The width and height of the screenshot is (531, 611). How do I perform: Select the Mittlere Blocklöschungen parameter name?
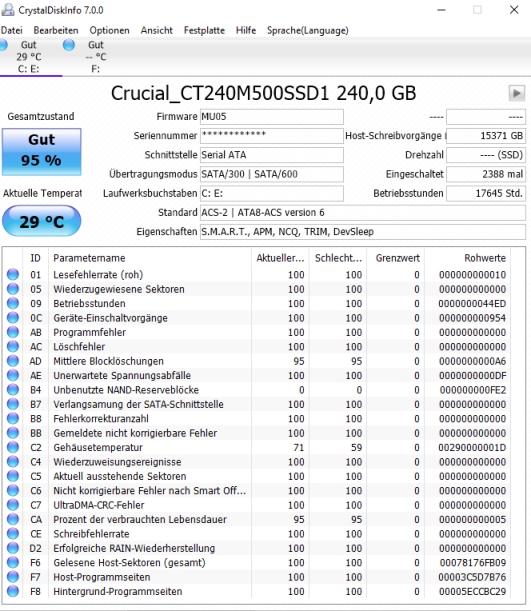[x=108, y=361]
